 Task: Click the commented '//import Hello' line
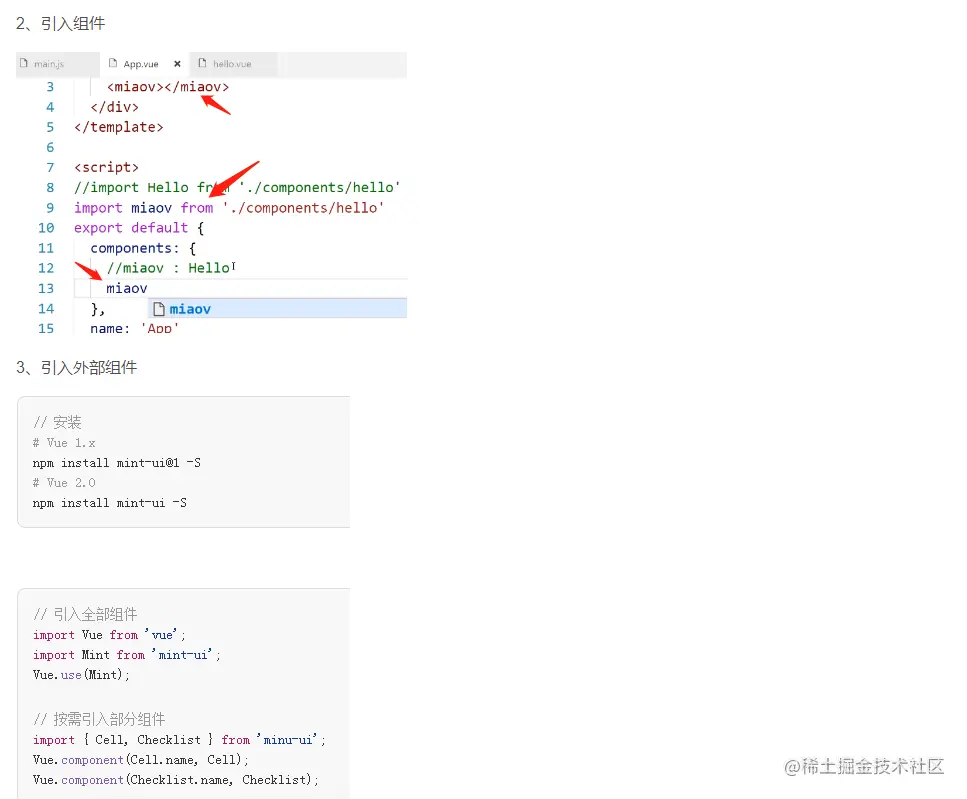click(x=237, y=187)
